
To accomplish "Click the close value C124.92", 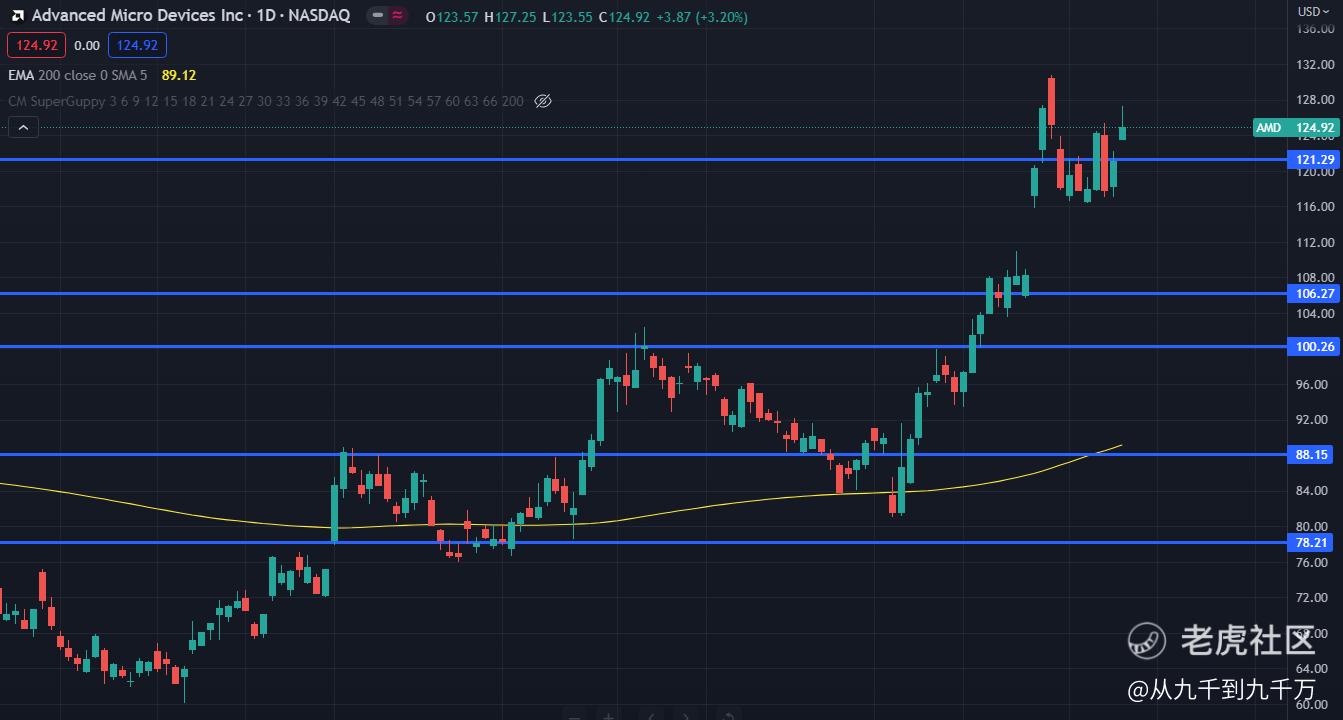I will (624, 17).
